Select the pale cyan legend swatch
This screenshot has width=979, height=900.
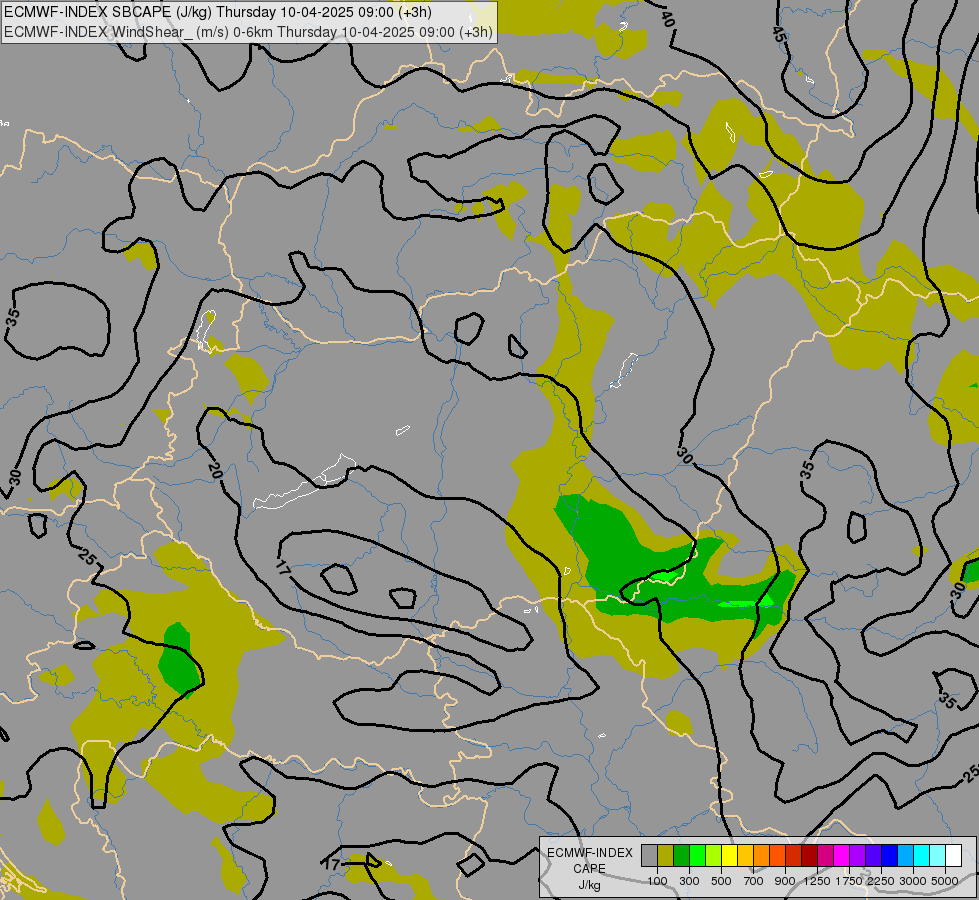(x=937, y=855)
